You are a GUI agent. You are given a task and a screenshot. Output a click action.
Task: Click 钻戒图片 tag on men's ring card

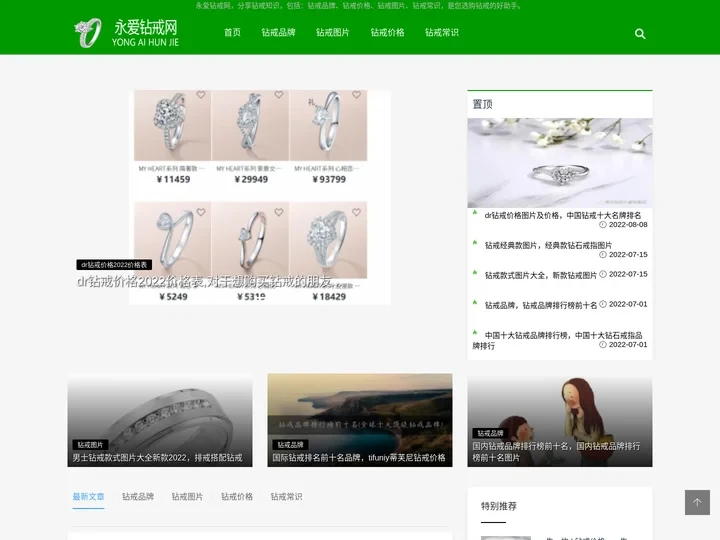click(90, 444)
